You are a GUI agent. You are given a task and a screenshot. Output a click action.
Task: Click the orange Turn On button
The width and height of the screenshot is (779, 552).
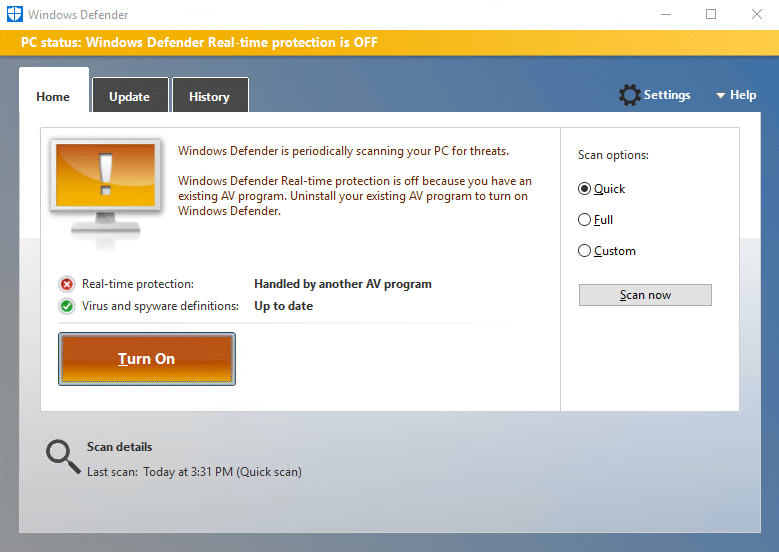(x=147, y=359)
